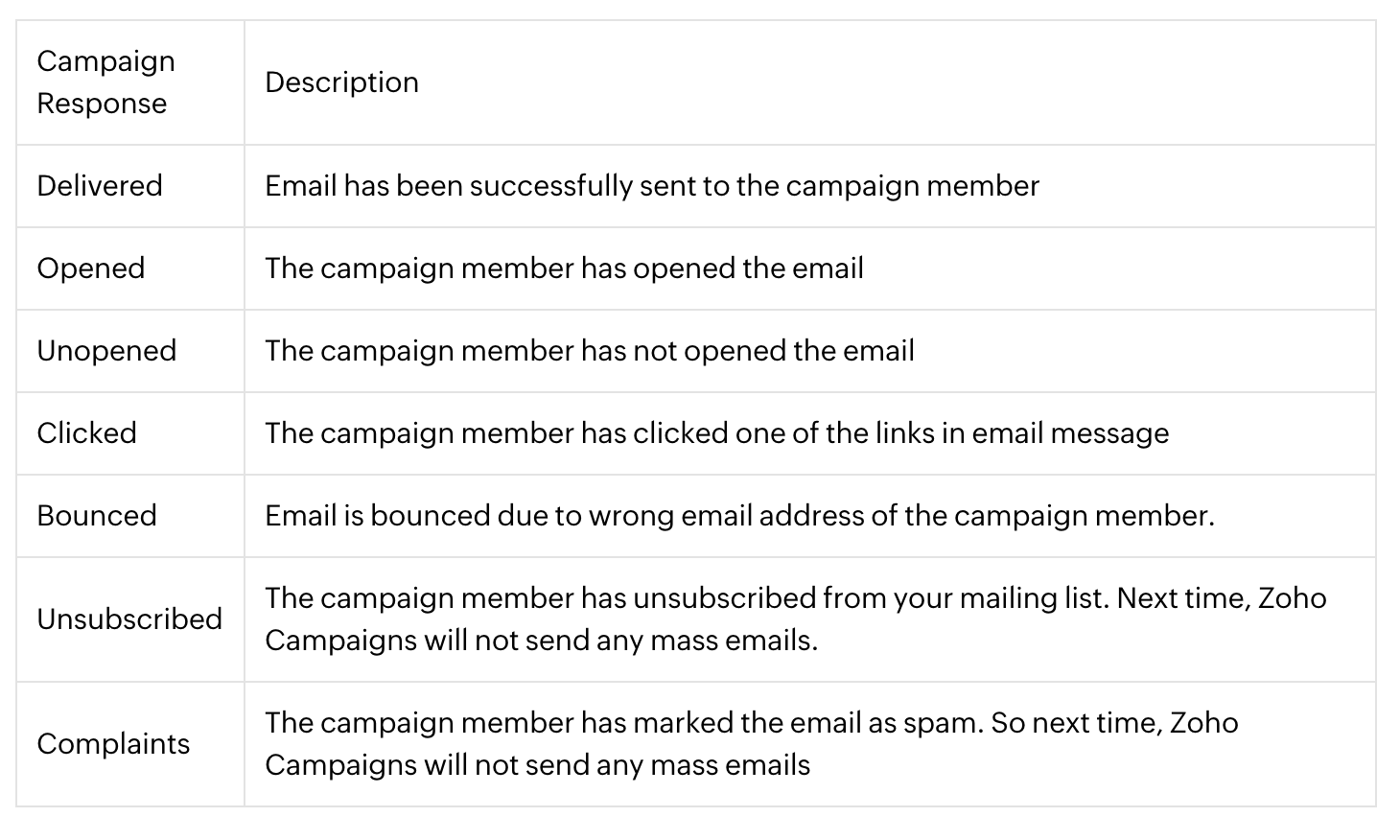The height and width of the screenshot is (840, 1400).
Task: Click the Description column header
Action: tap(341, 82)
